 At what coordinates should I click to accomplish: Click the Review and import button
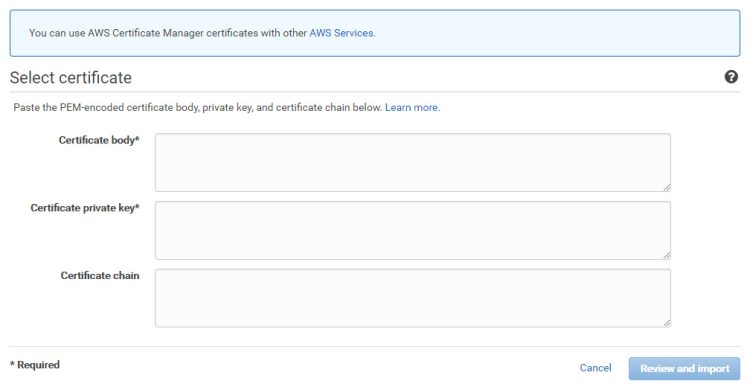click(684, 369)
